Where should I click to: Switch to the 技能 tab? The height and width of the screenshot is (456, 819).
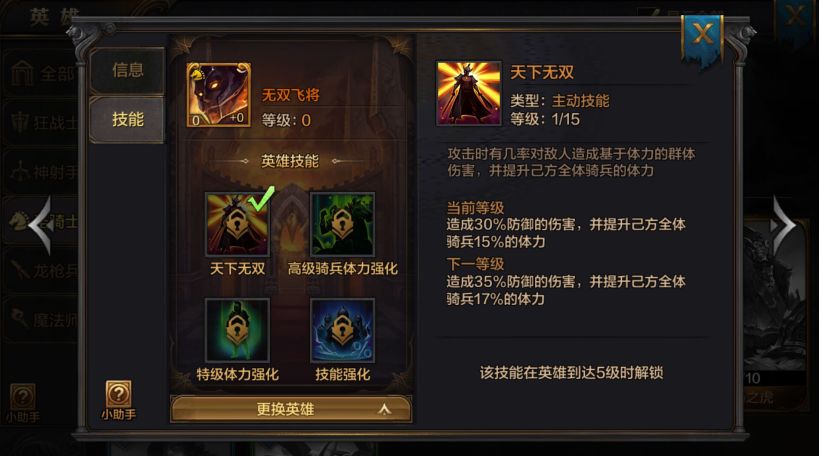point(127,120)
